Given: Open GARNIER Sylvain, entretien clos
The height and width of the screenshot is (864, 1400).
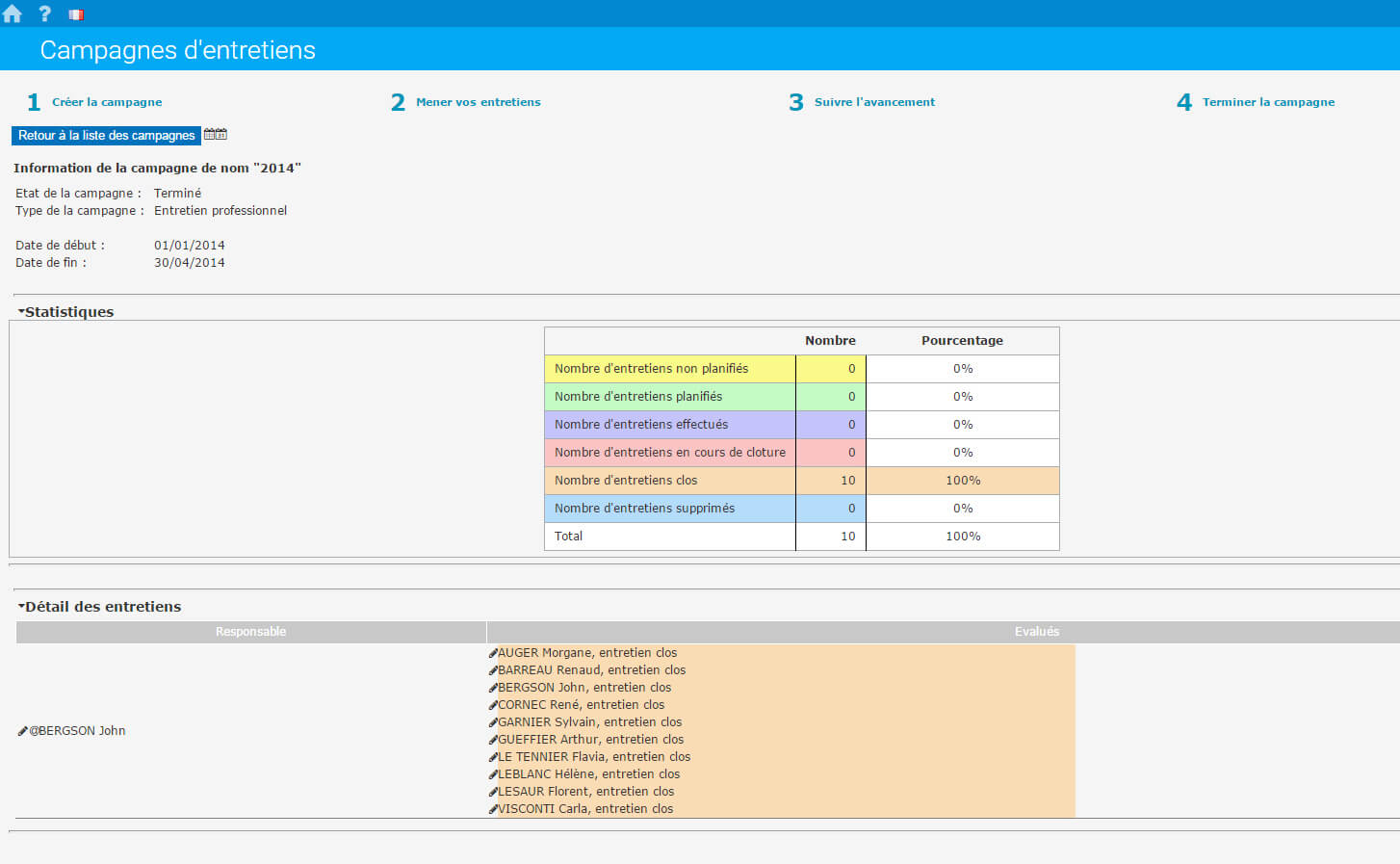Looking at the screenshot, I should 590,722.
